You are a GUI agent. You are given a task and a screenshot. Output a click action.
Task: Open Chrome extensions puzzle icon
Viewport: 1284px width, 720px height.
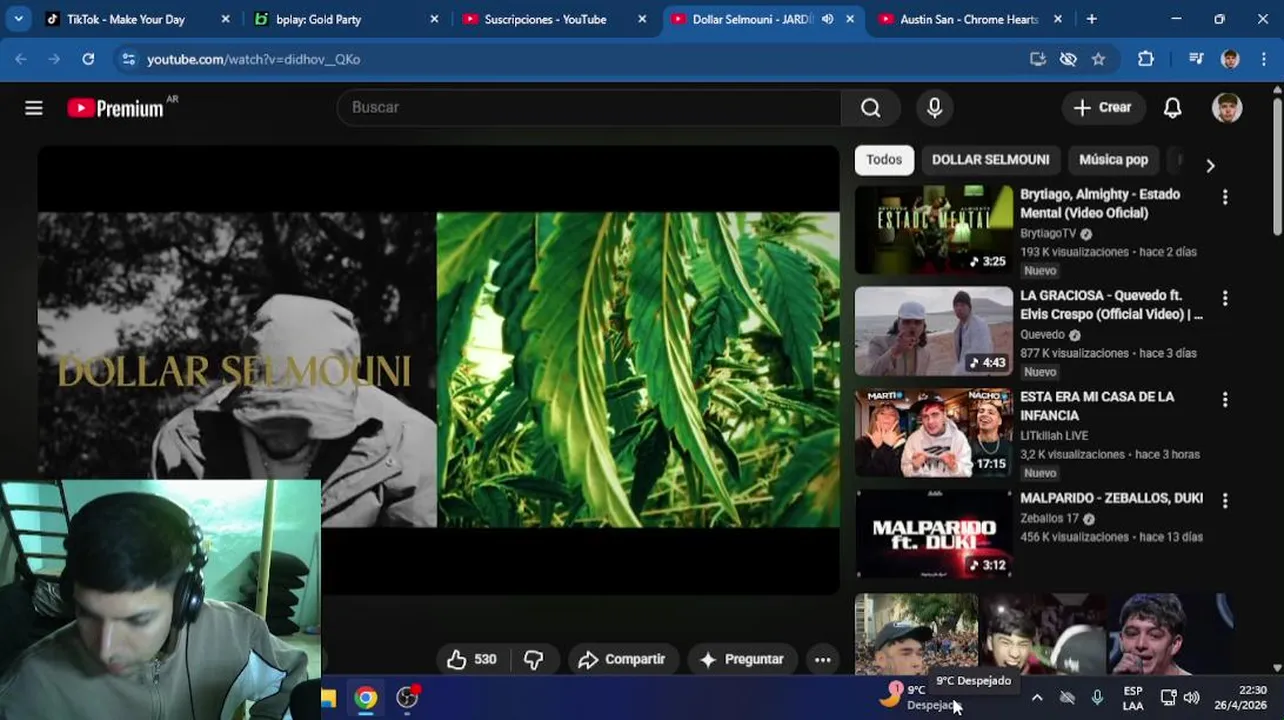coord(1146,59)
